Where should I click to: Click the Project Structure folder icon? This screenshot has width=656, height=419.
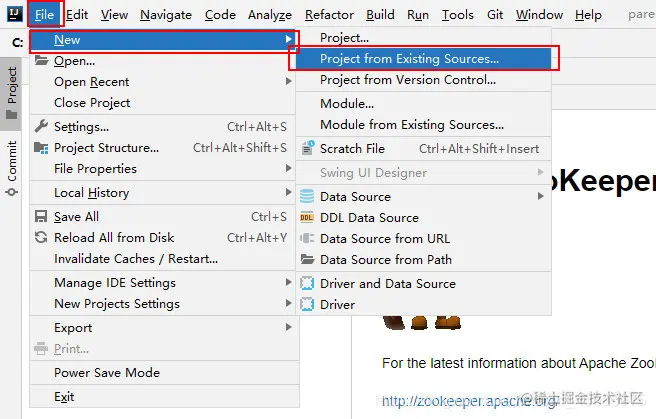(x=41, y=148)
